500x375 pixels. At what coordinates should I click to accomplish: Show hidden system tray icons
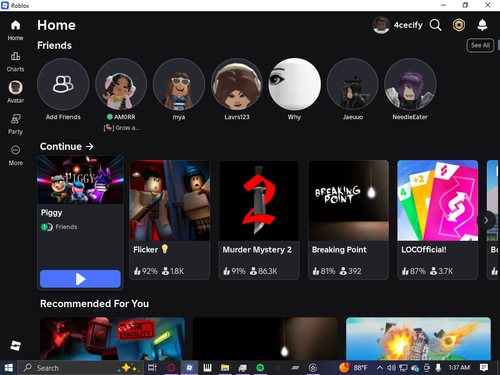(380, 368)
